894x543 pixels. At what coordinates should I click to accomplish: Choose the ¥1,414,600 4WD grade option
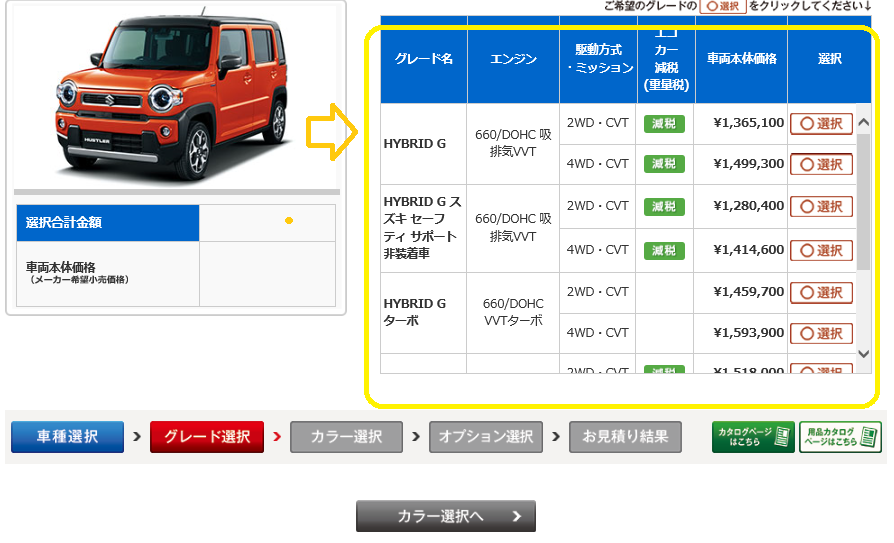point(821,250)
